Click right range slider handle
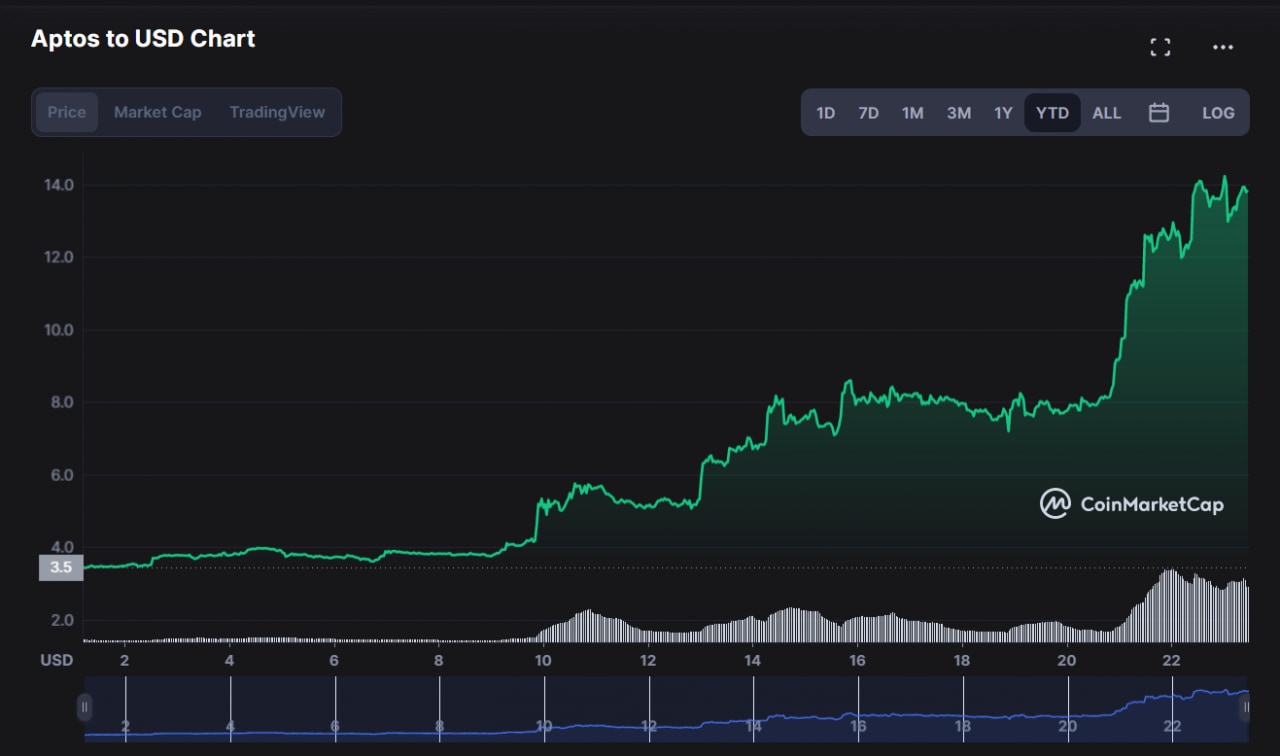The height and width of the screenshot is (756, 1280). tap(1245, 707)
